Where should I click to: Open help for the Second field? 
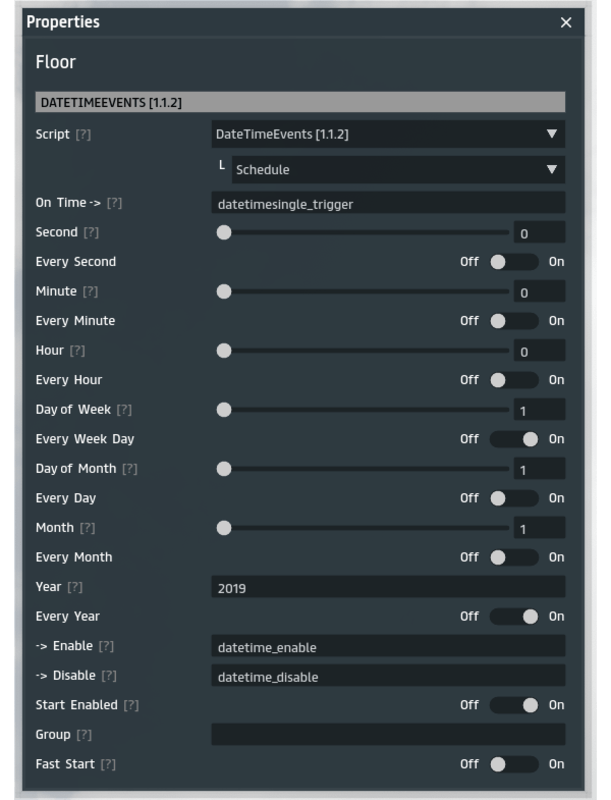[91, 232]
